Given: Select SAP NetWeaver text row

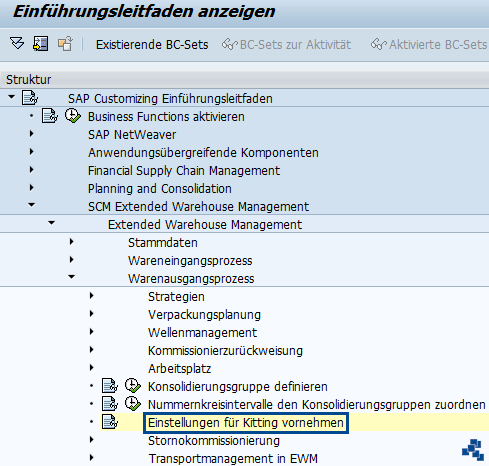Looking at the screenshot, I should (x=132, y=135).
